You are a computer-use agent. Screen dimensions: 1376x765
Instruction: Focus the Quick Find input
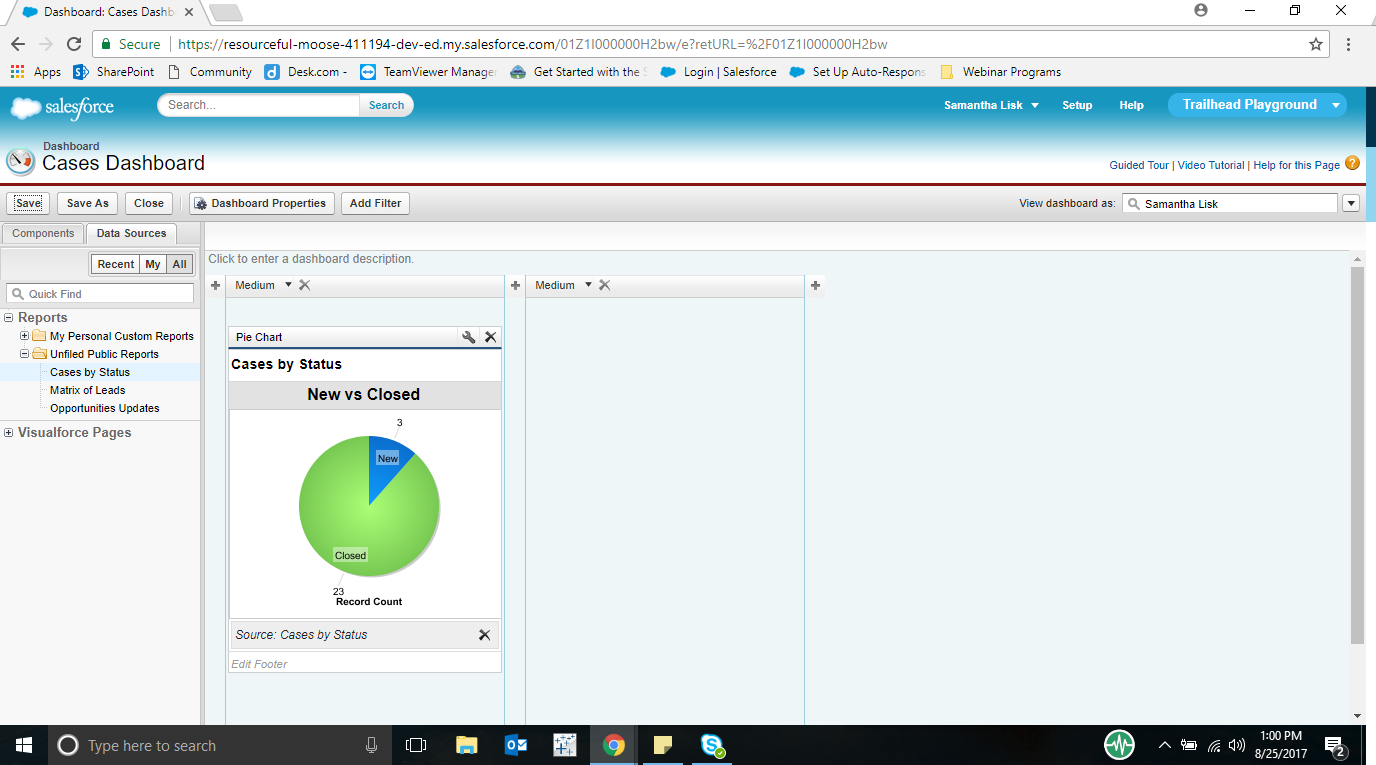100,294
